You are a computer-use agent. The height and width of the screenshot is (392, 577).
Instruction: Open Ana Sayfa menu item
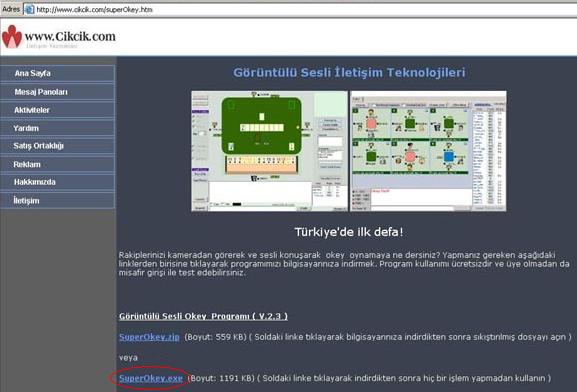(x=57, y=73)
